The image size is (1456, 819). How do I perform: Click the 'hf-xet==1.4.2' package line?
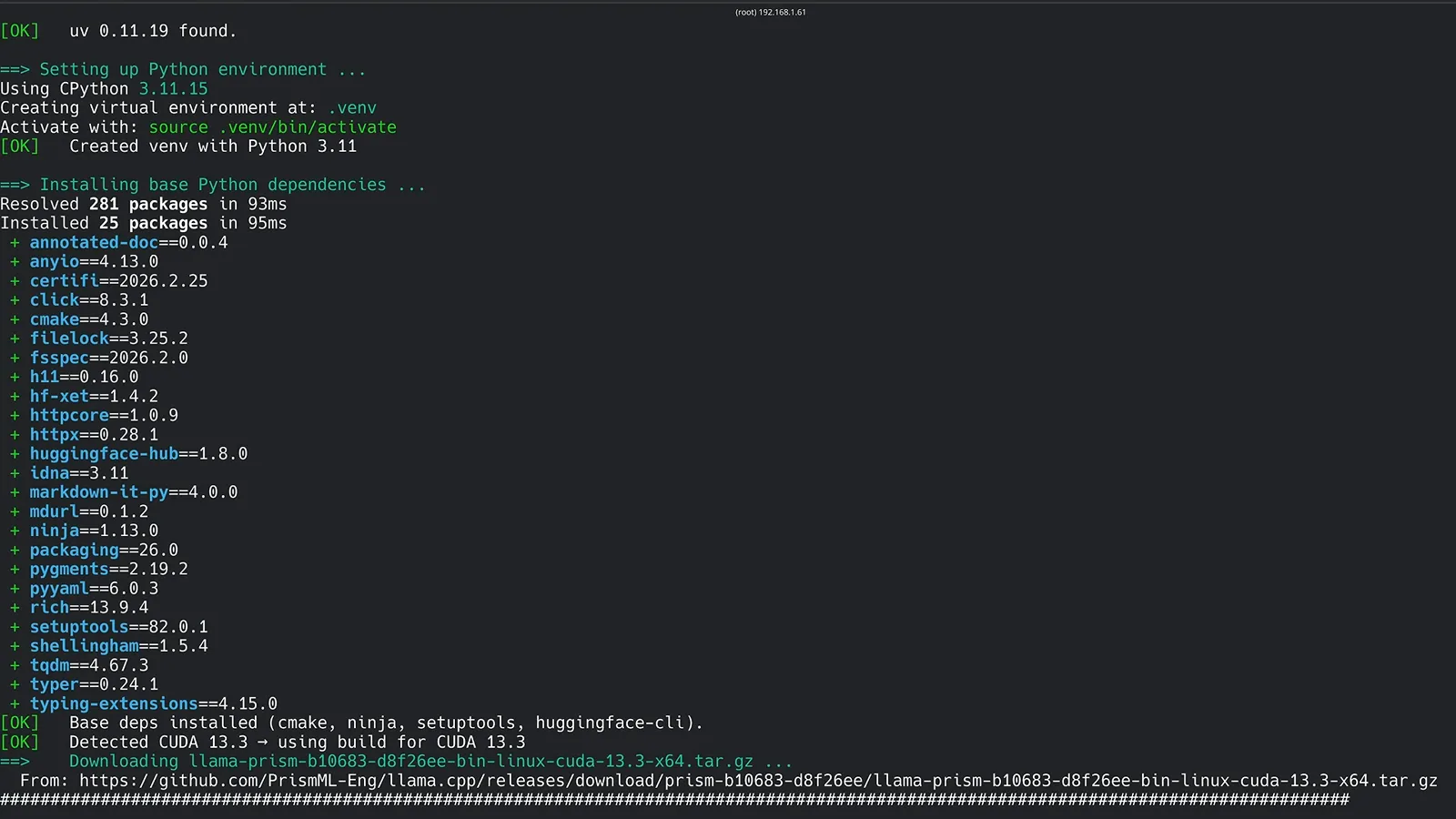click(94, 397)
